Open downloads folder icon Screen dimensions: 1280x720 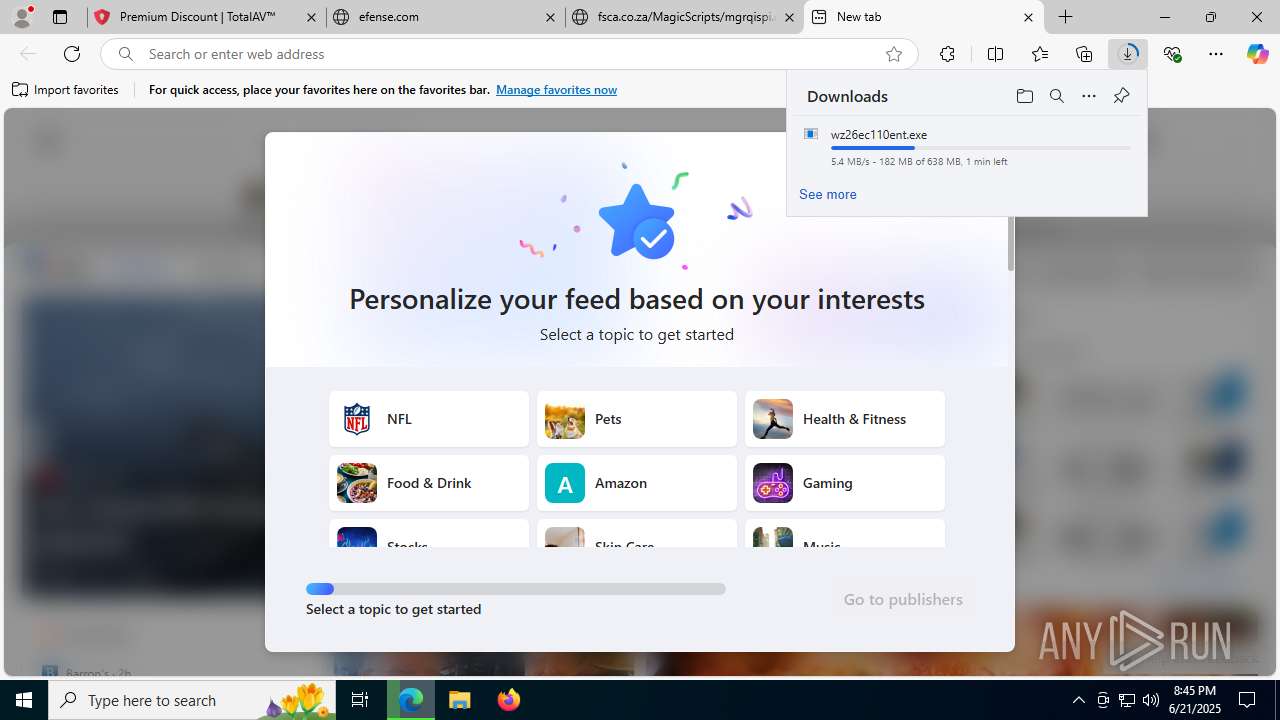click(1024, 96)
